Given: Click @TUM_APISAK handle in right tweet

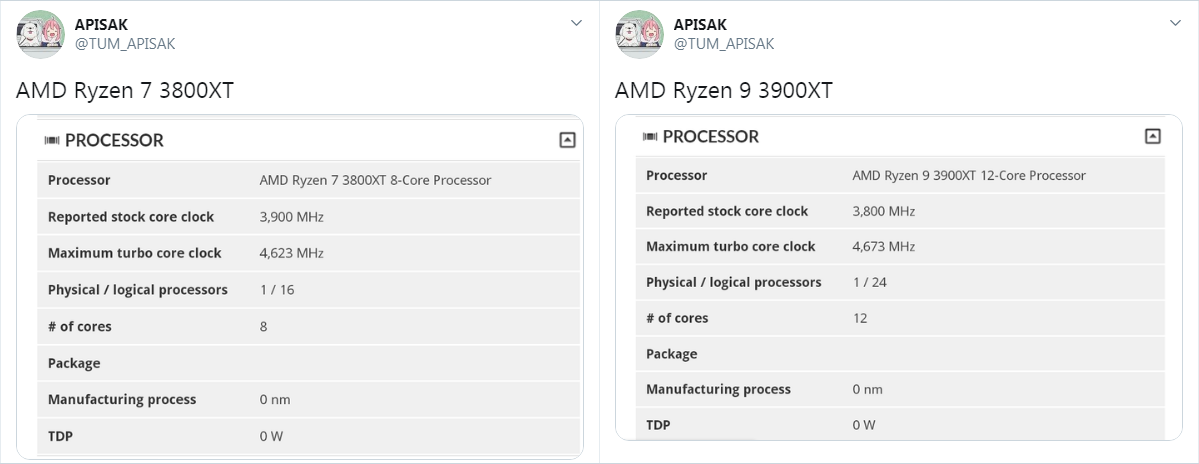Looking at the screenshot, I should pyautogui.click(x=723, y=44).
